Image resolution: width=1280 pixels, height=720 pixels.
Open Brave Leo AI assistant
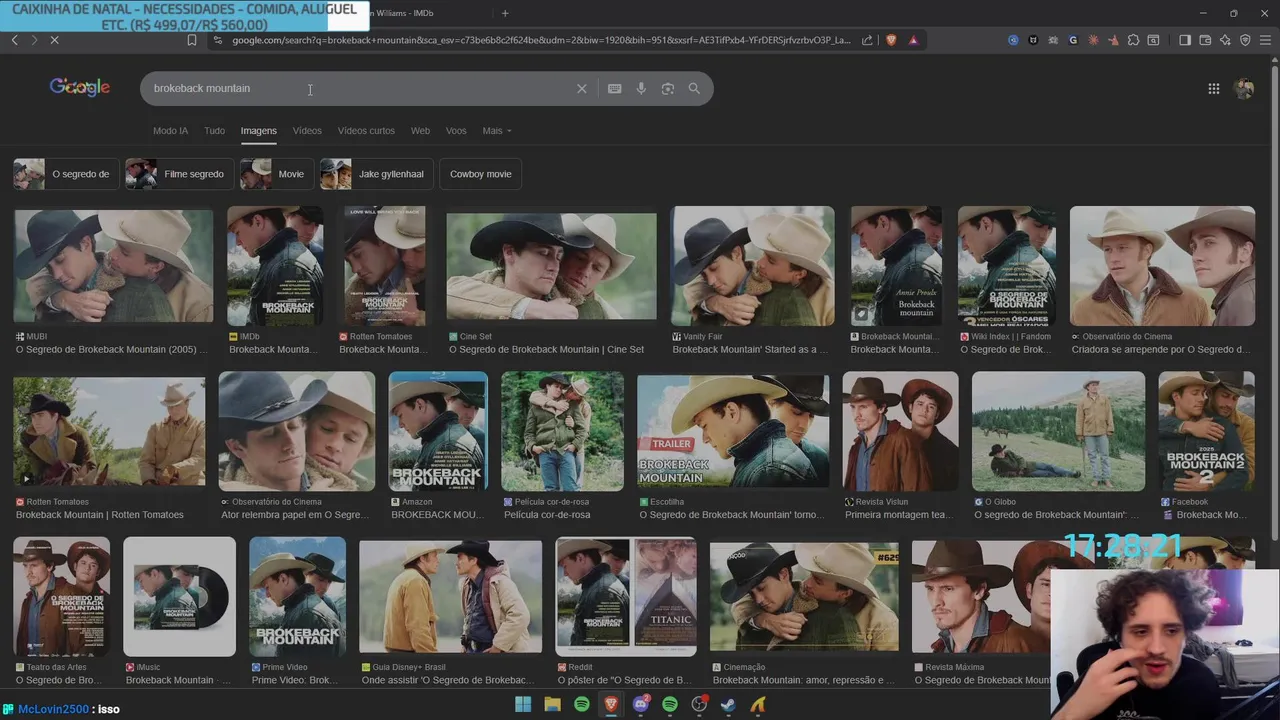[x=1225, y=40]
